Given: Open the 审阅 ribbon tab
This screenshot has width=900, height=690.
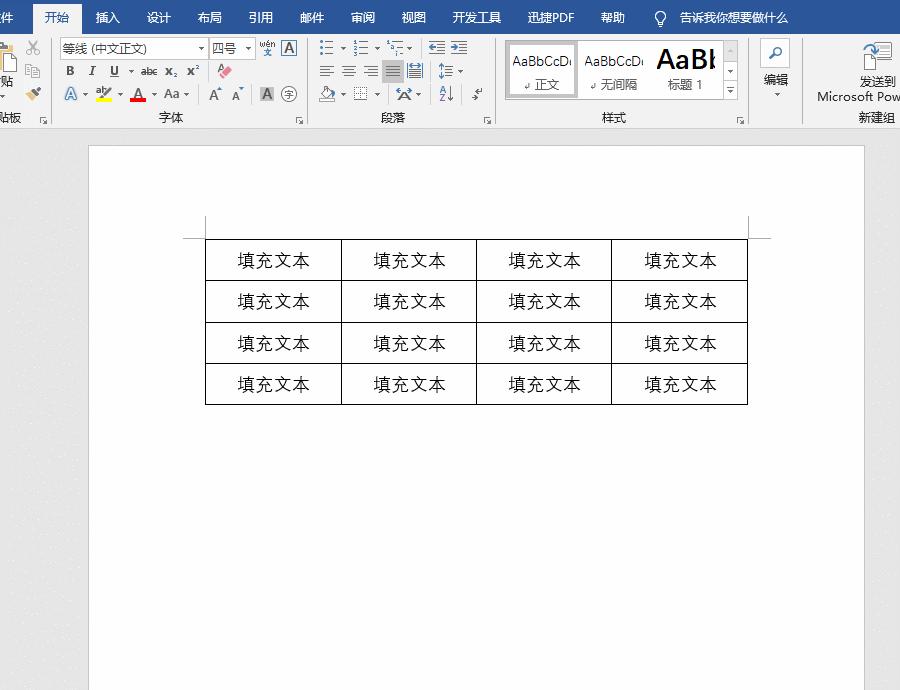Looking at the screenshot, I should (362, 17).
